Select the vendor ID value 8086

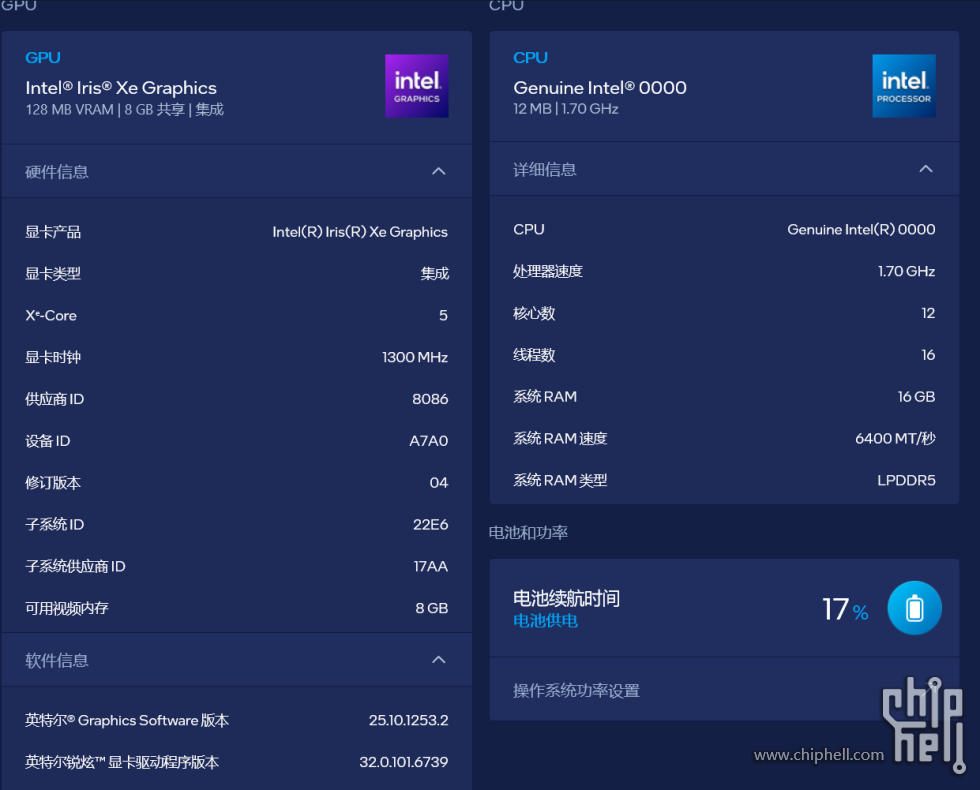(x=430, y=399)
